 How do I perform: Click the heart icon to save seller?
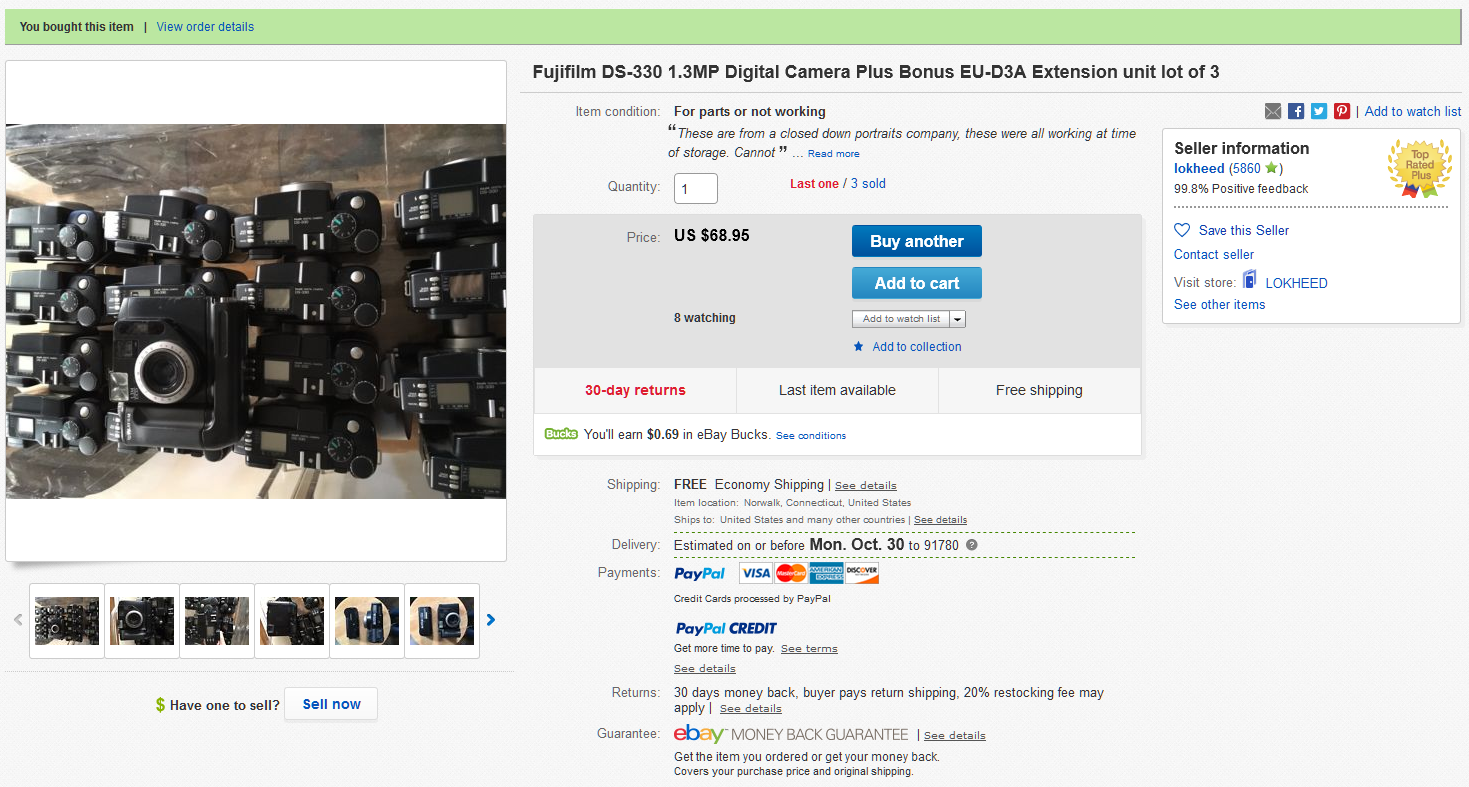(x=1182, y=230)
